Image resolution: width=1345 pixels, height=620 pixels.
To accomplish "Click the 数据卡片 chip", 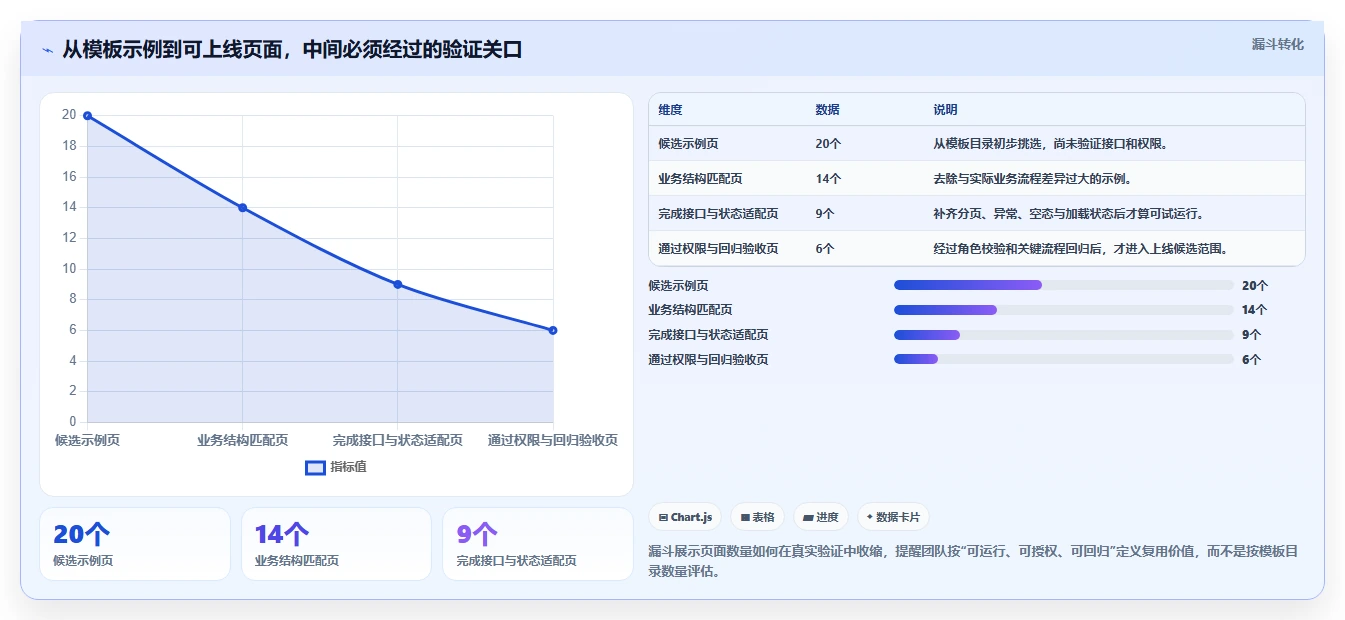I will click(x=893, y=517).
